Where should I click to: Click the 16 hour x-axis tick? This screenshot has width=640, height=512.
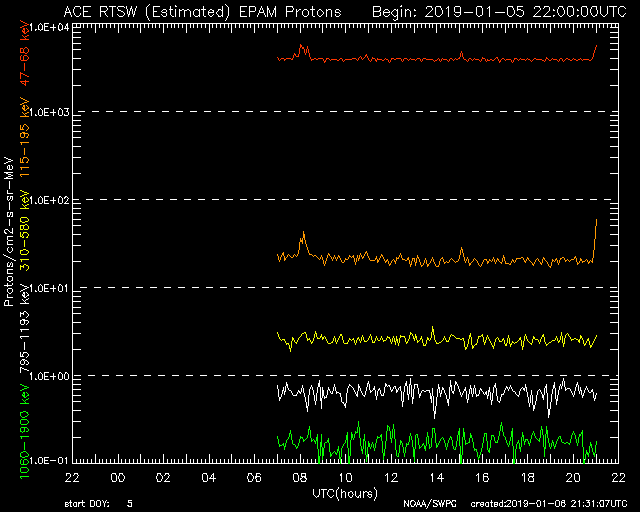(482, 477)
